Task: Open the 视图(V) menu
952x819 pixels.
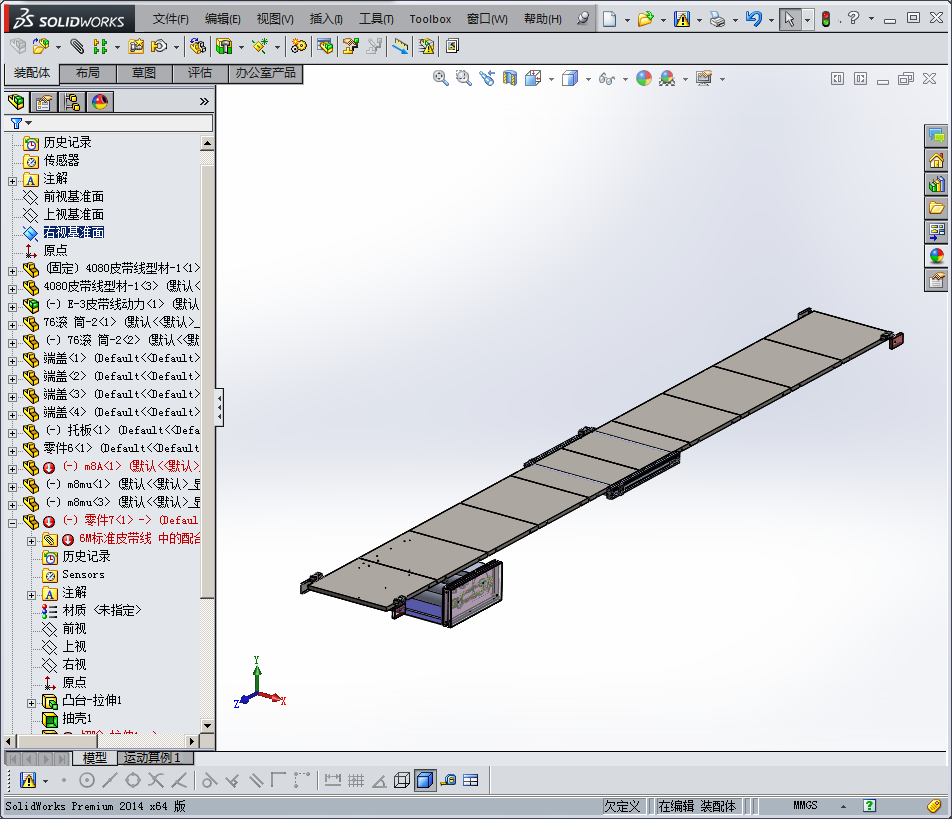Action: click(274, 19)
